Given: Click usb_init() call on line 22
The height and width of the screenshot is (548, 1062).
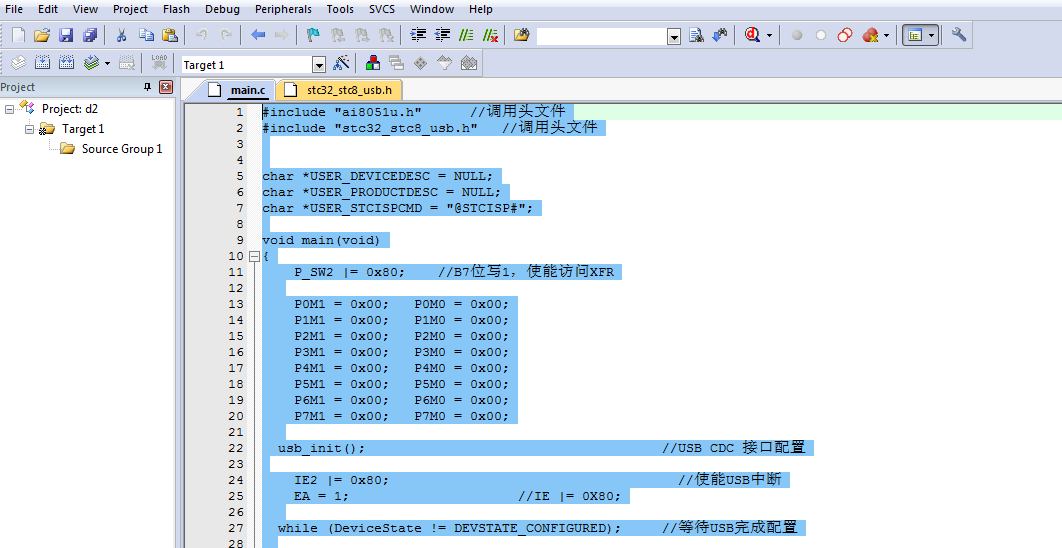Looking at the screenshot, I should coord(321,448).
